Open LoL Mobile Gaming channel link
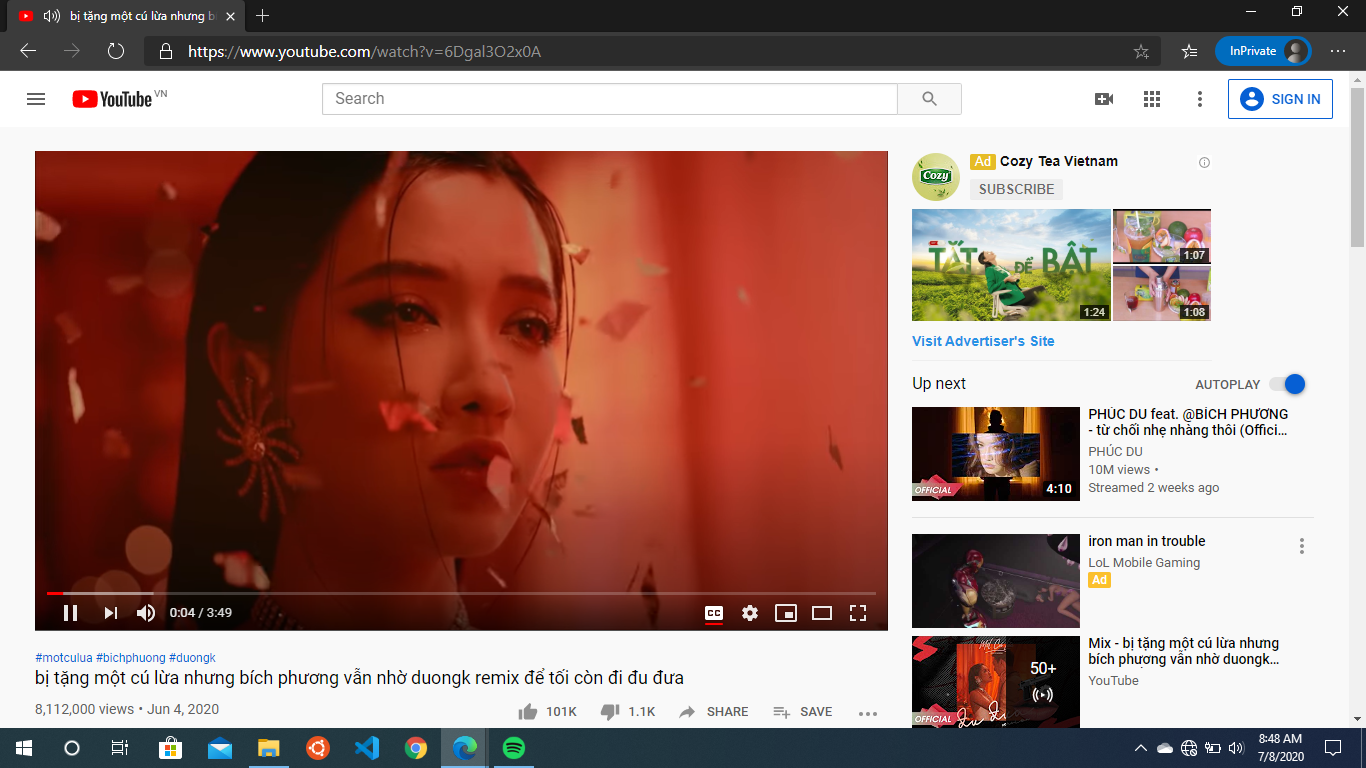 pos(1144,563)
